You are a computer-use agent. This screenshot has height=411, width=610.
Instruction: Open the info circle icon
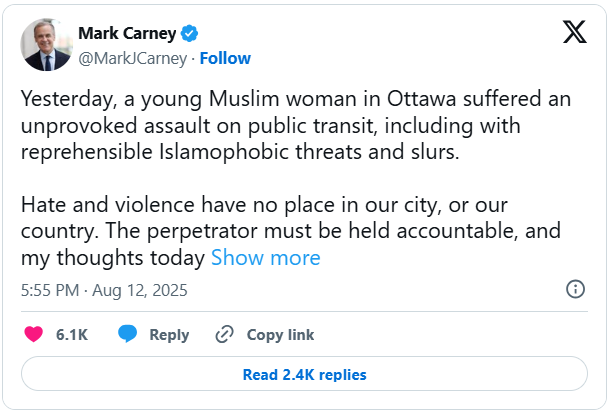pyautogui.click(x=576, y=290)
